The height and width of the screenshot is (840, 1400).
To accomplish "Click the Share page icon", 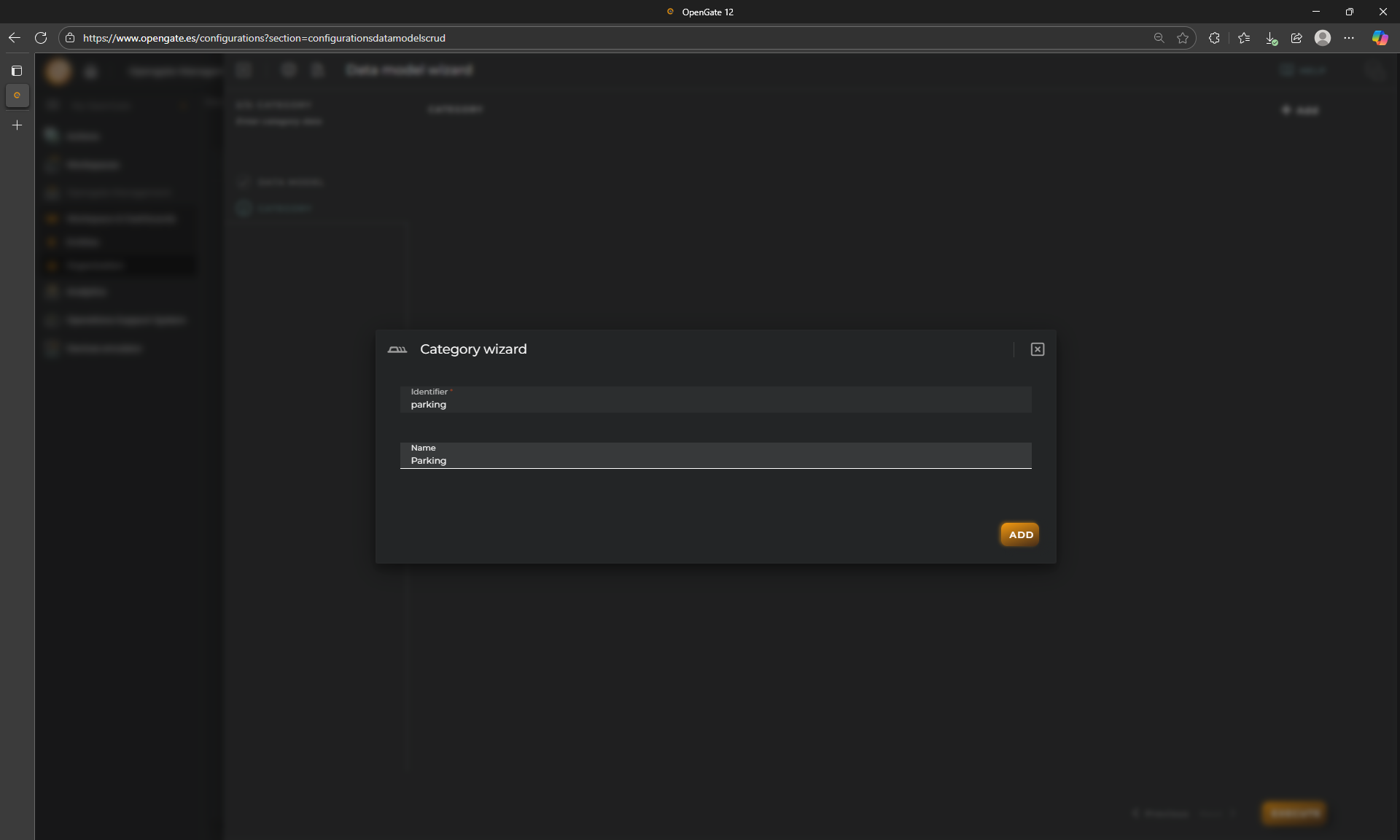I will [x=1296, y=38].
